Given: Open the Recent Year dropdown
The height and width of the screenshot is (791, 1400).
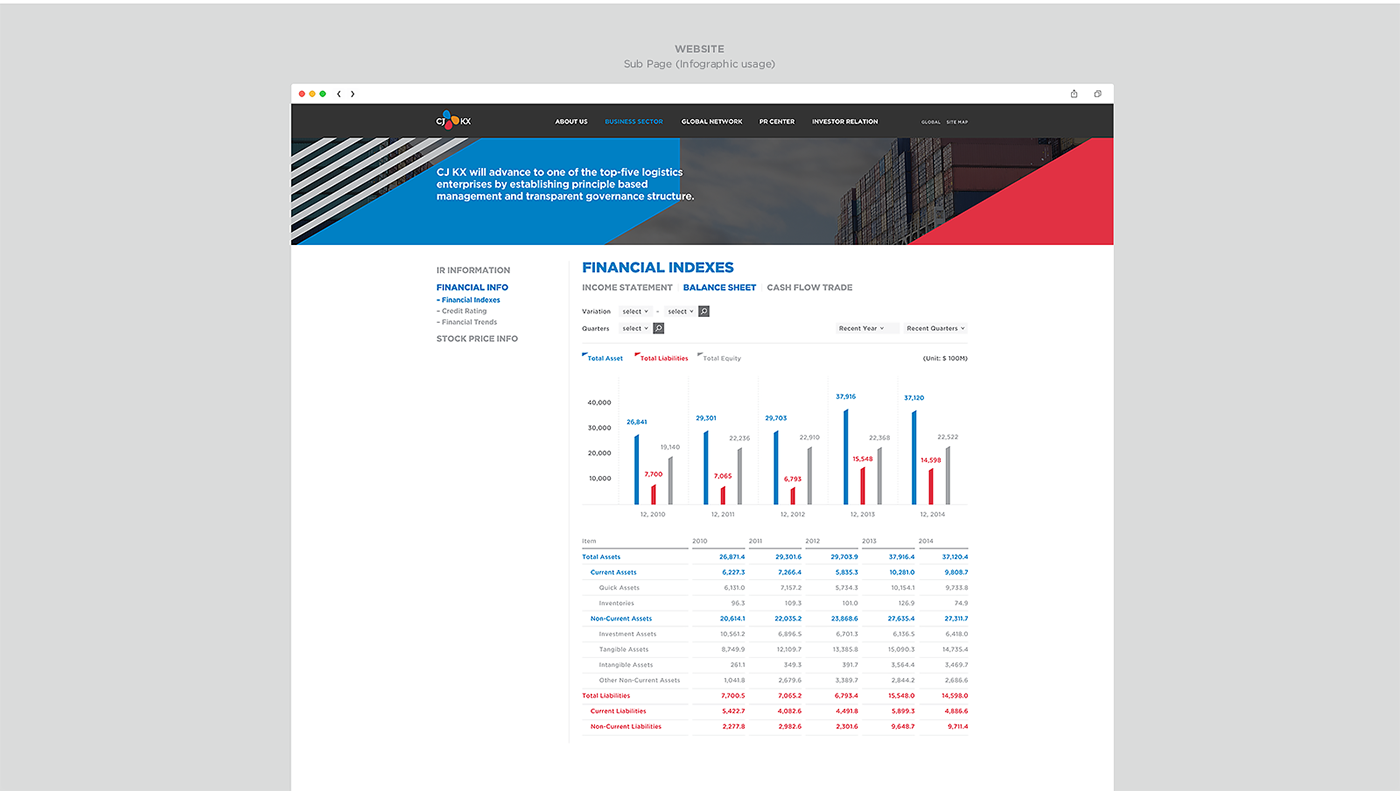Looking at the screenshot, I should pos(861,328).
